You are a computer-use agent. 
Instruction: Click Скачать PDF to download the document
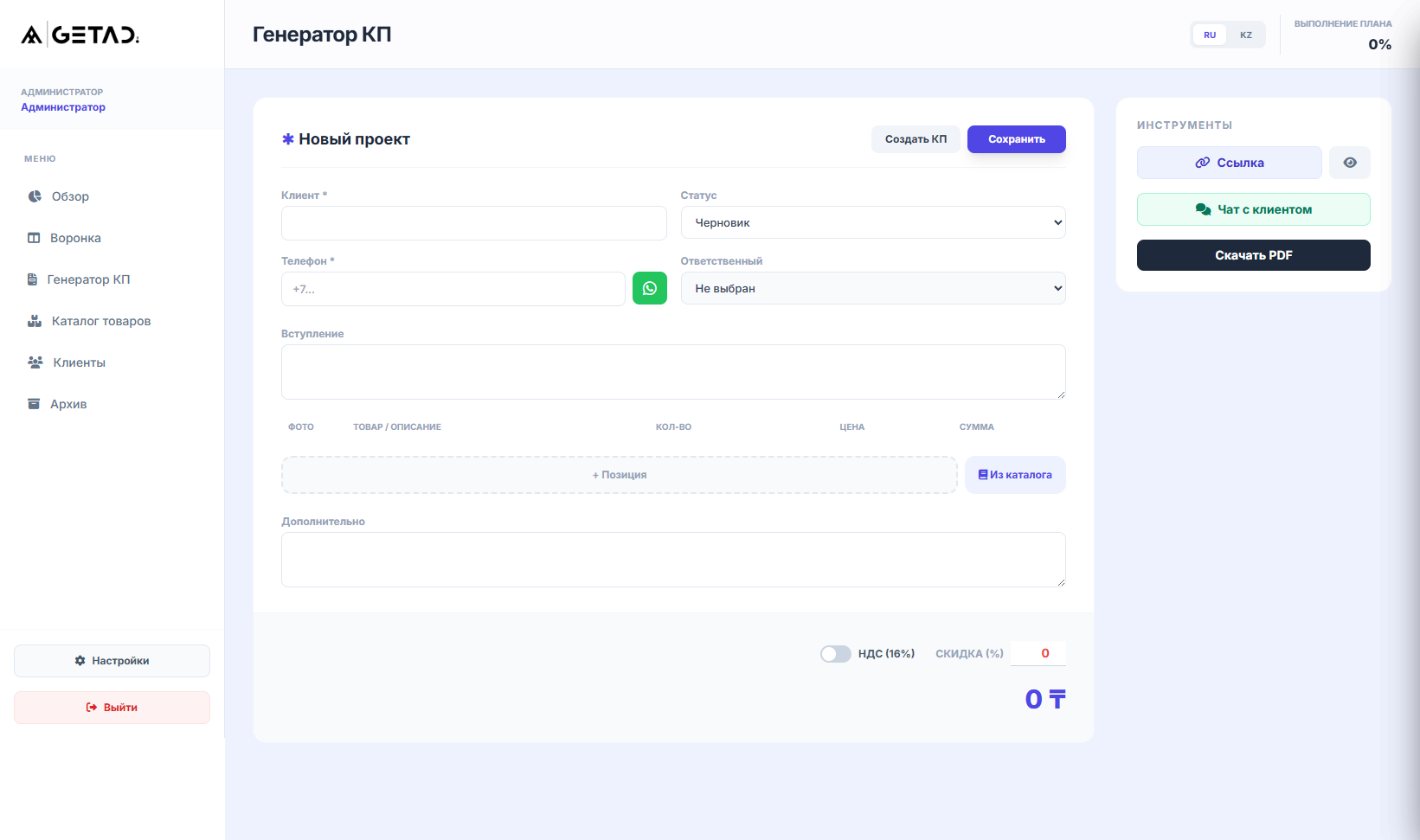[x=1253, y=255]
